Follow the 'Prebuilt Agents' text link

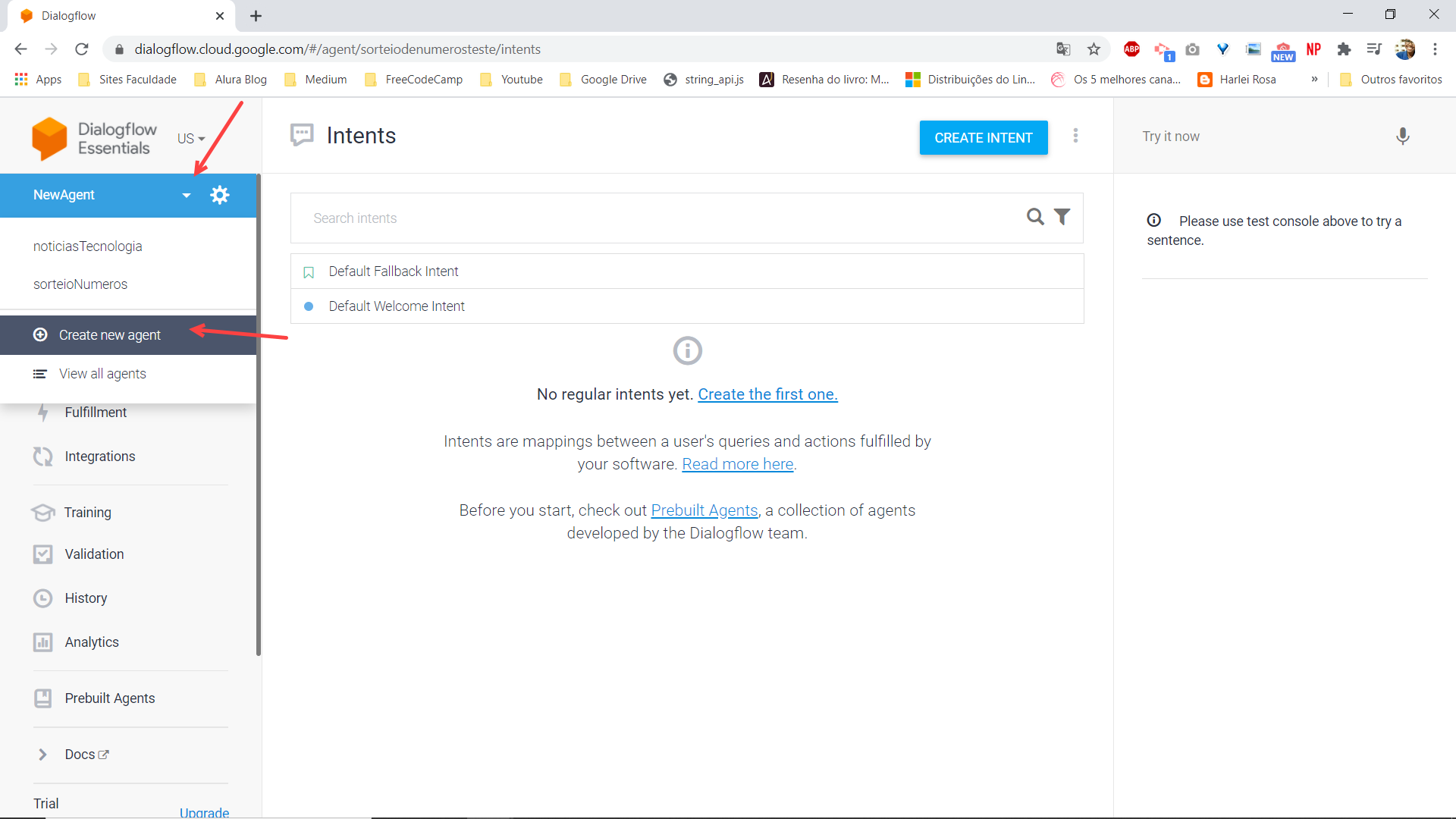(x=704, y=510)
